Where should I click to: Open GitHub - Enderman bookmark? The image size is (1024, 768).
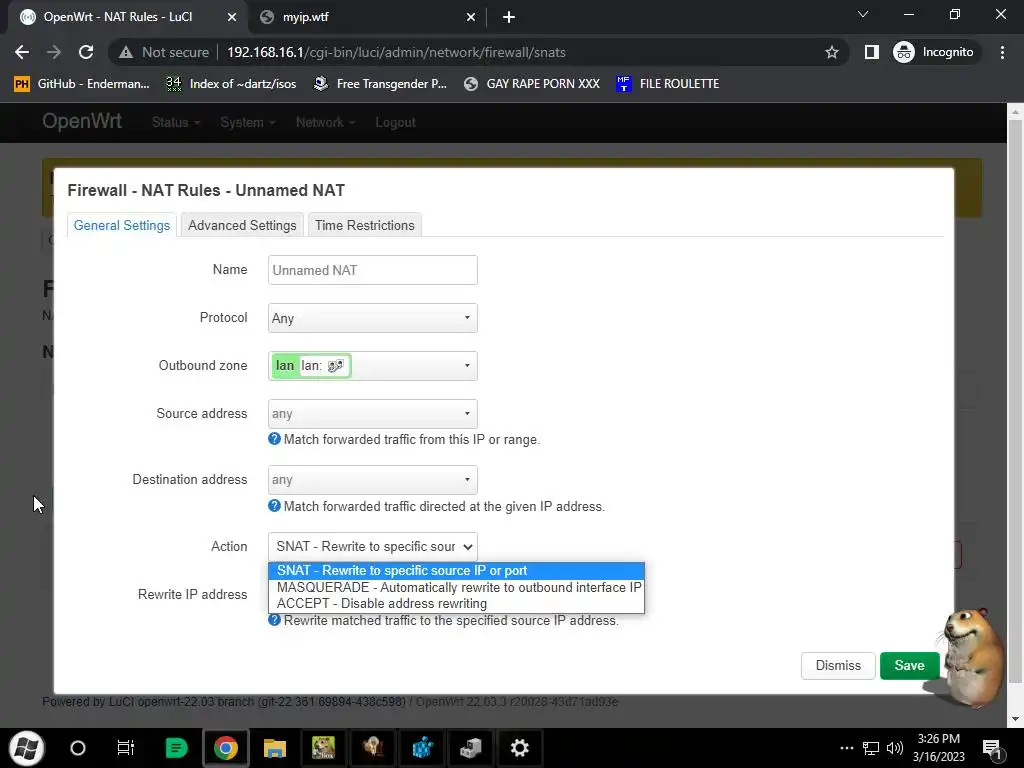(82, 84)
